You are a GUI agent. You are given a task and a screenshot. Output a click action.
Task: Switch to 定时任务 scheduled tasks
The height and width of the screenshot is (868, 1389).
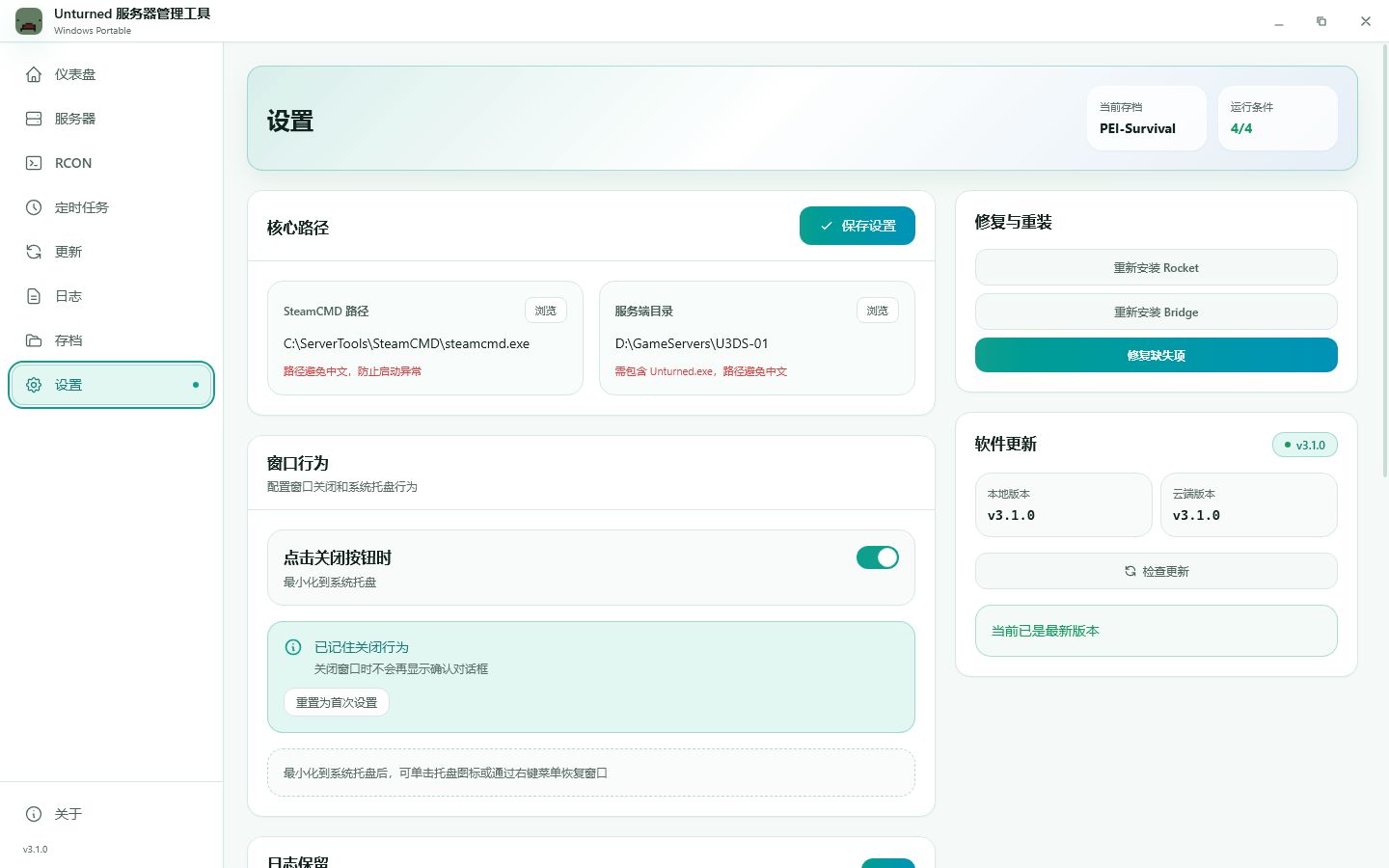(x=111, y=207)
